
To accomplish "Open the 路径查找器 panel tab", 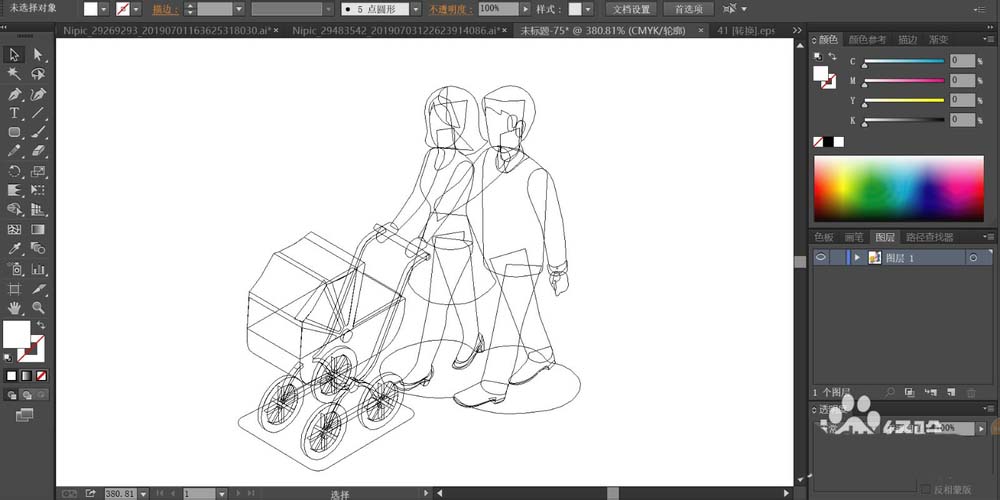I will pos(930,237).
